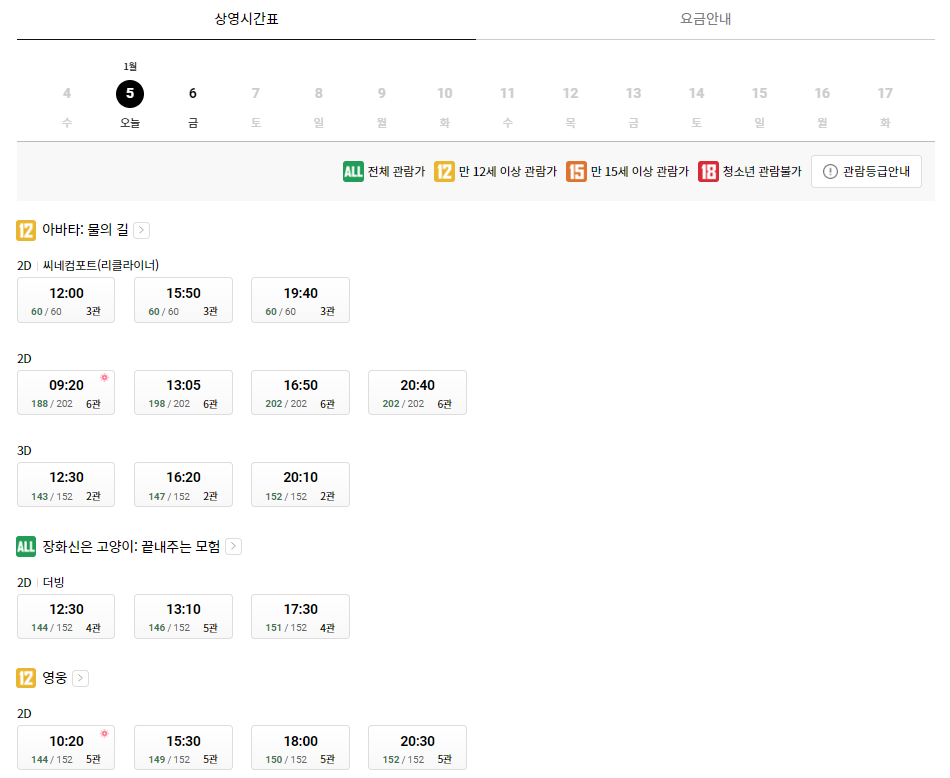Select the 17:30 dubbed 장화신은 고양이 showing
The width and height of the screenshot is (950, 778).
[300, 616]
